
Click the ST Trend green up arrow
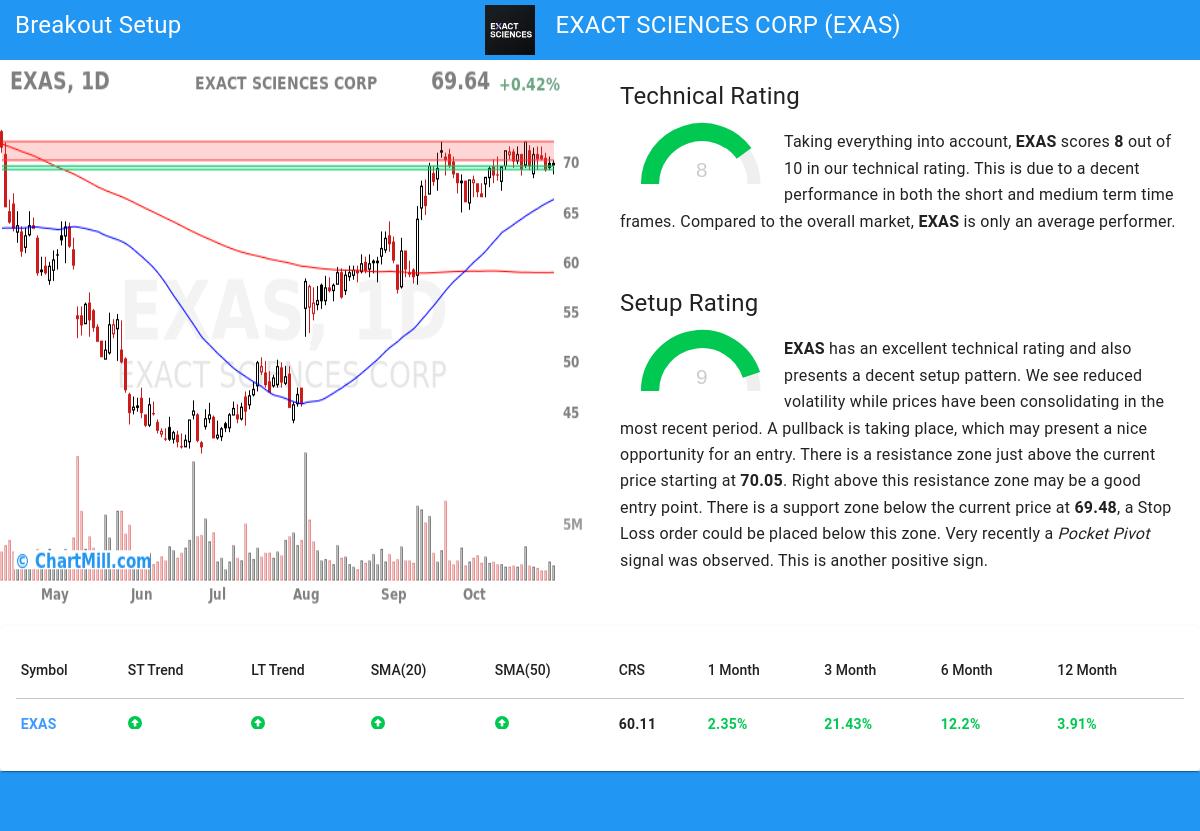point(135,723)
